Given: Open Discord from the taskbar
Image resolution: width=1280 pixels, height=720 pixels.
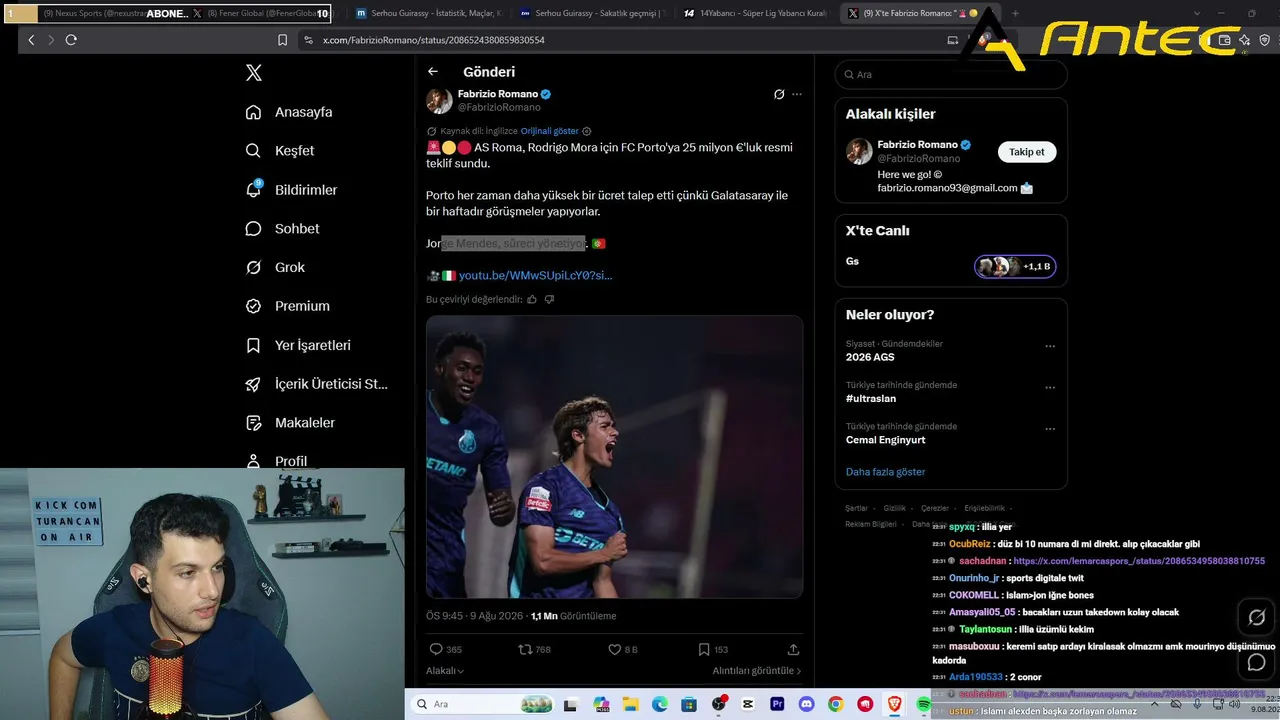Looking at the screenshot, I should (806, 704).
